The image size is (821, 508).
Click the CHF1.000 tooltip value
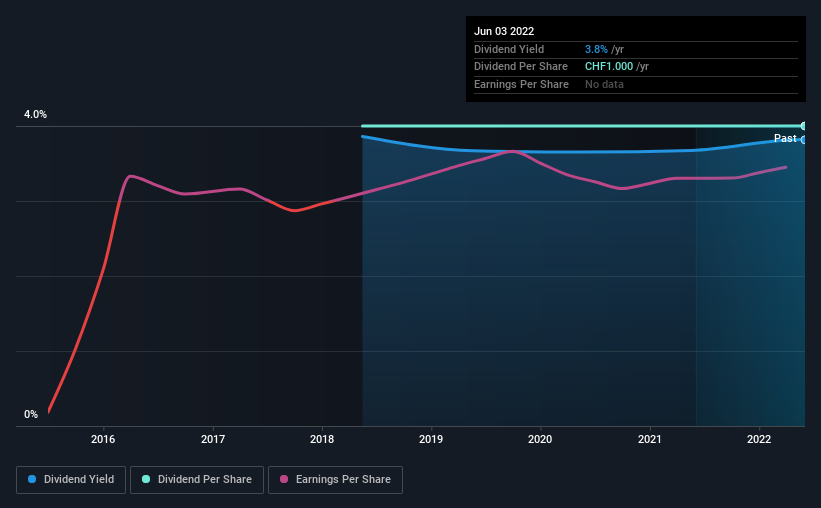click(x=609, y=66)
